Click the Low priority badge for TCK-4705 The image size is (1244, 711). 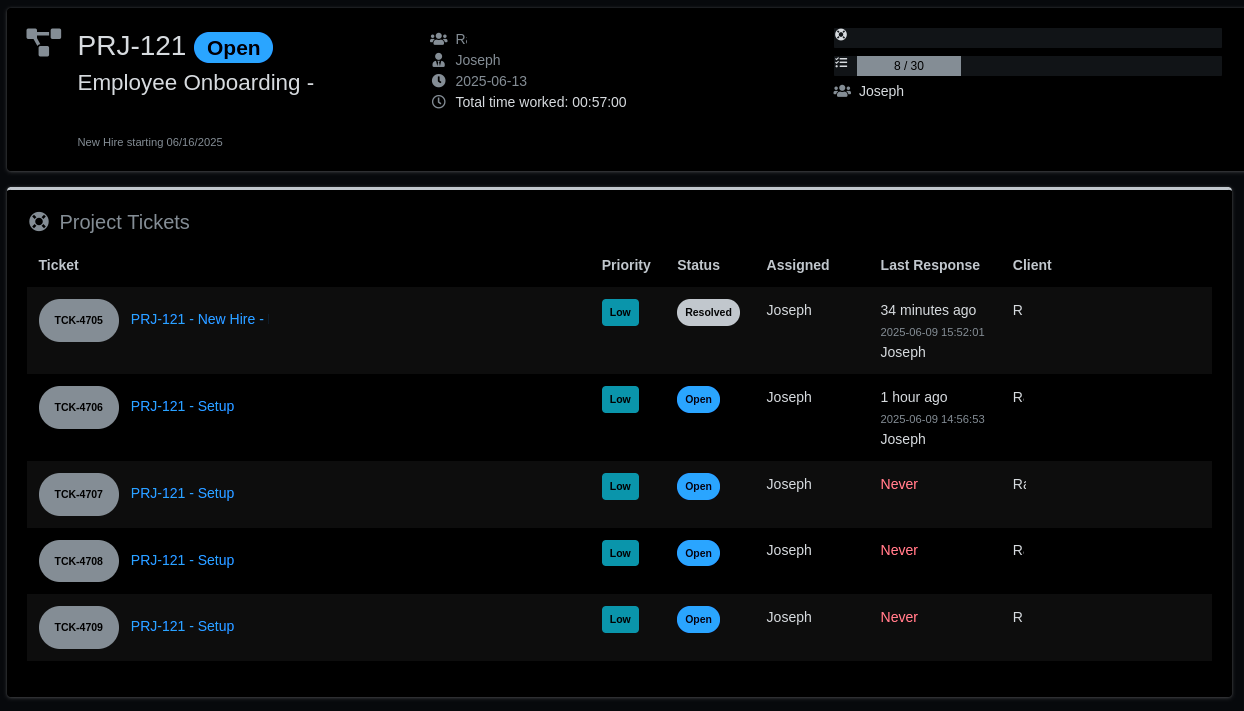[620, 312]
